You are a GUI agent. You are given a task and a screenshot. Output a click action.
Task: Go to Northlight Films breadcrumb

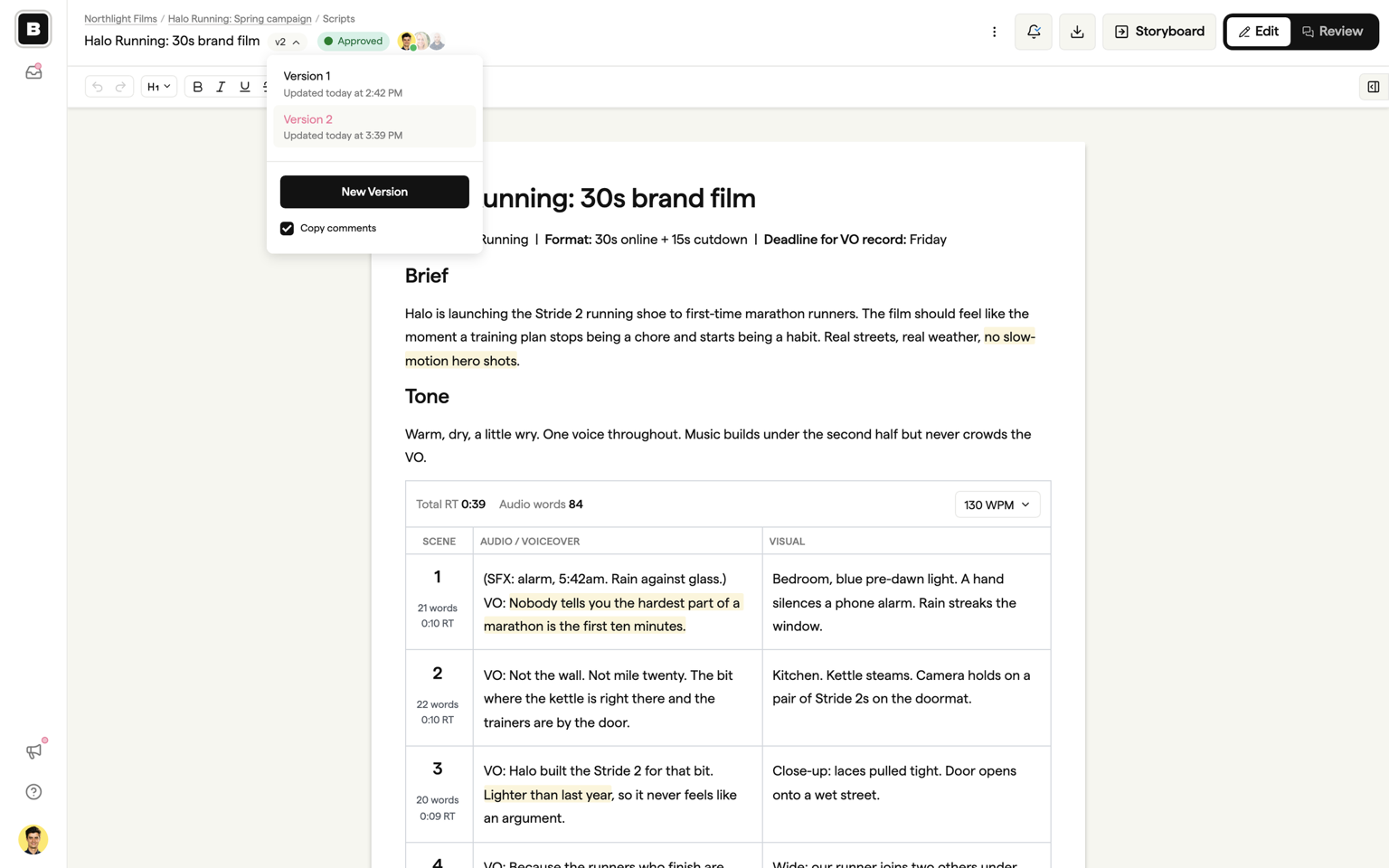pyautogui.click(x=120, y=18)
